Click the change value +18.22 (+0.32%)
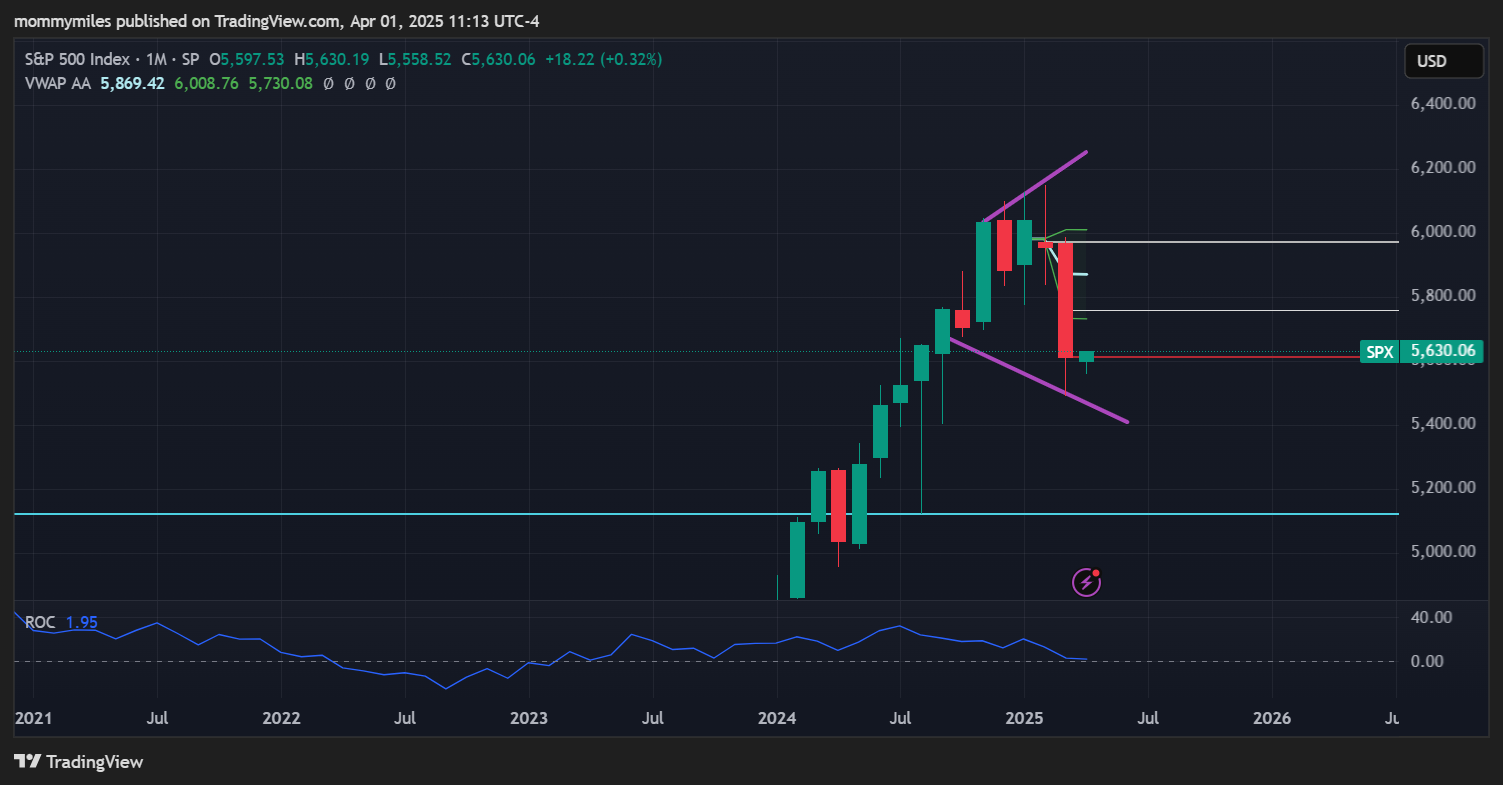 coord(603,60)
